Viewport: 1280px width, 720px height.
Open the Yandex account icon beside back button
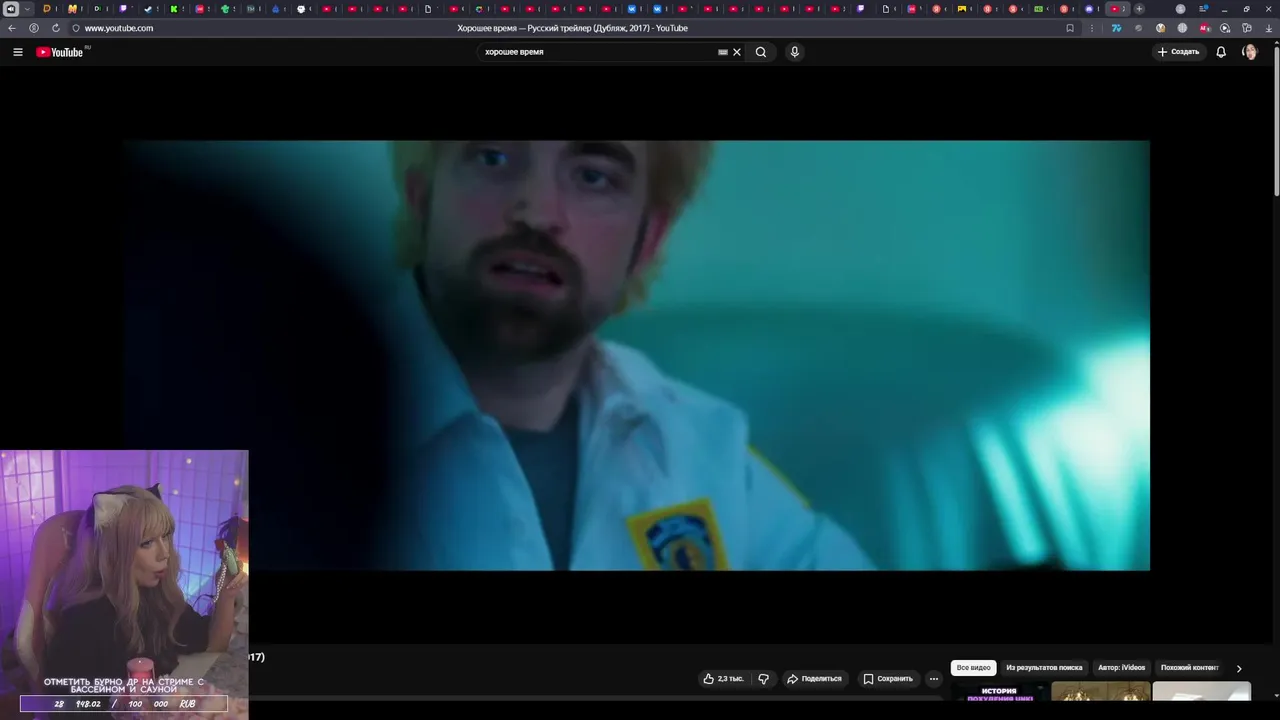34,28
